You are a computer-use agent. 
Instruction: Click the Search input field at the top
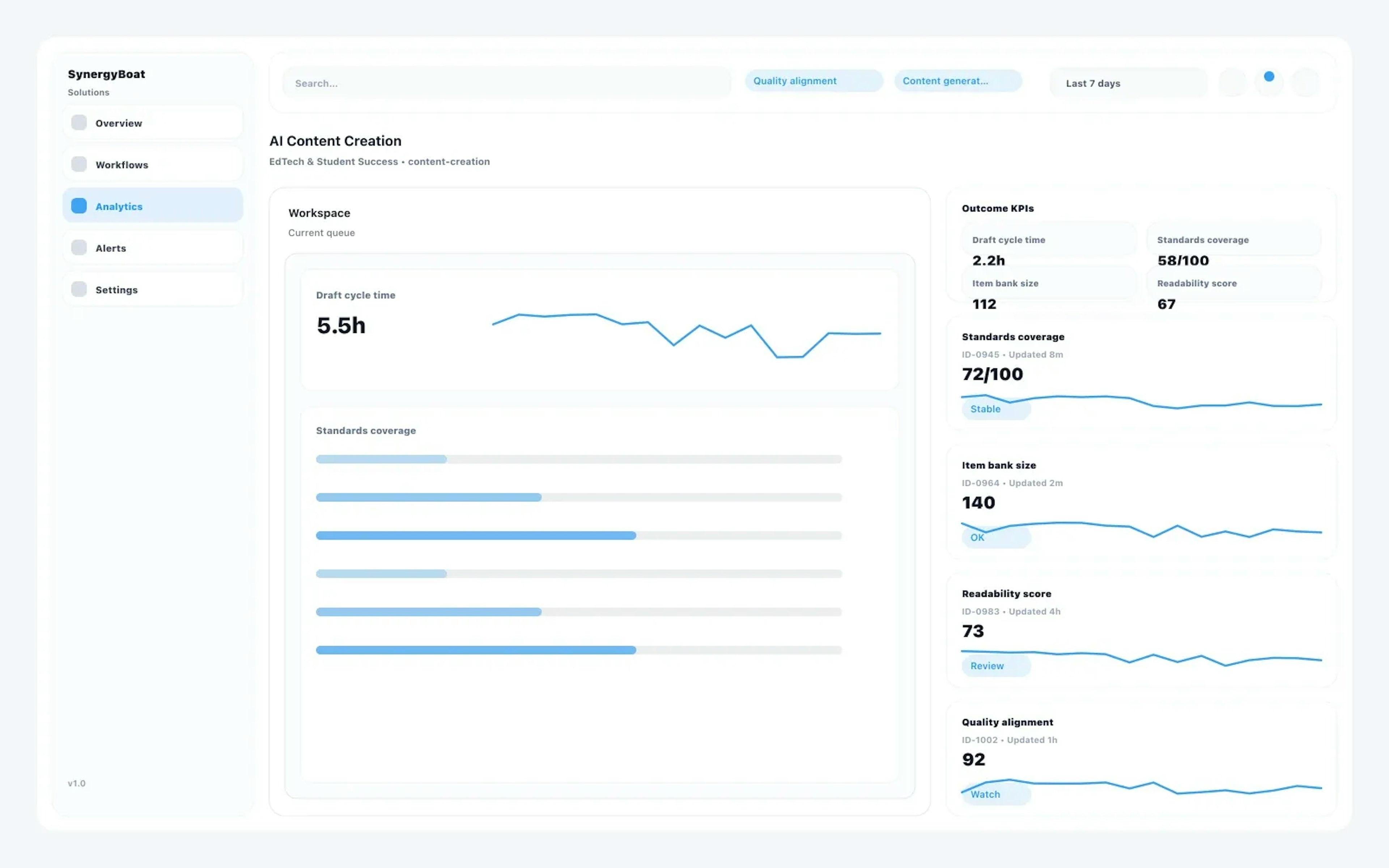(x=505, y=83)
